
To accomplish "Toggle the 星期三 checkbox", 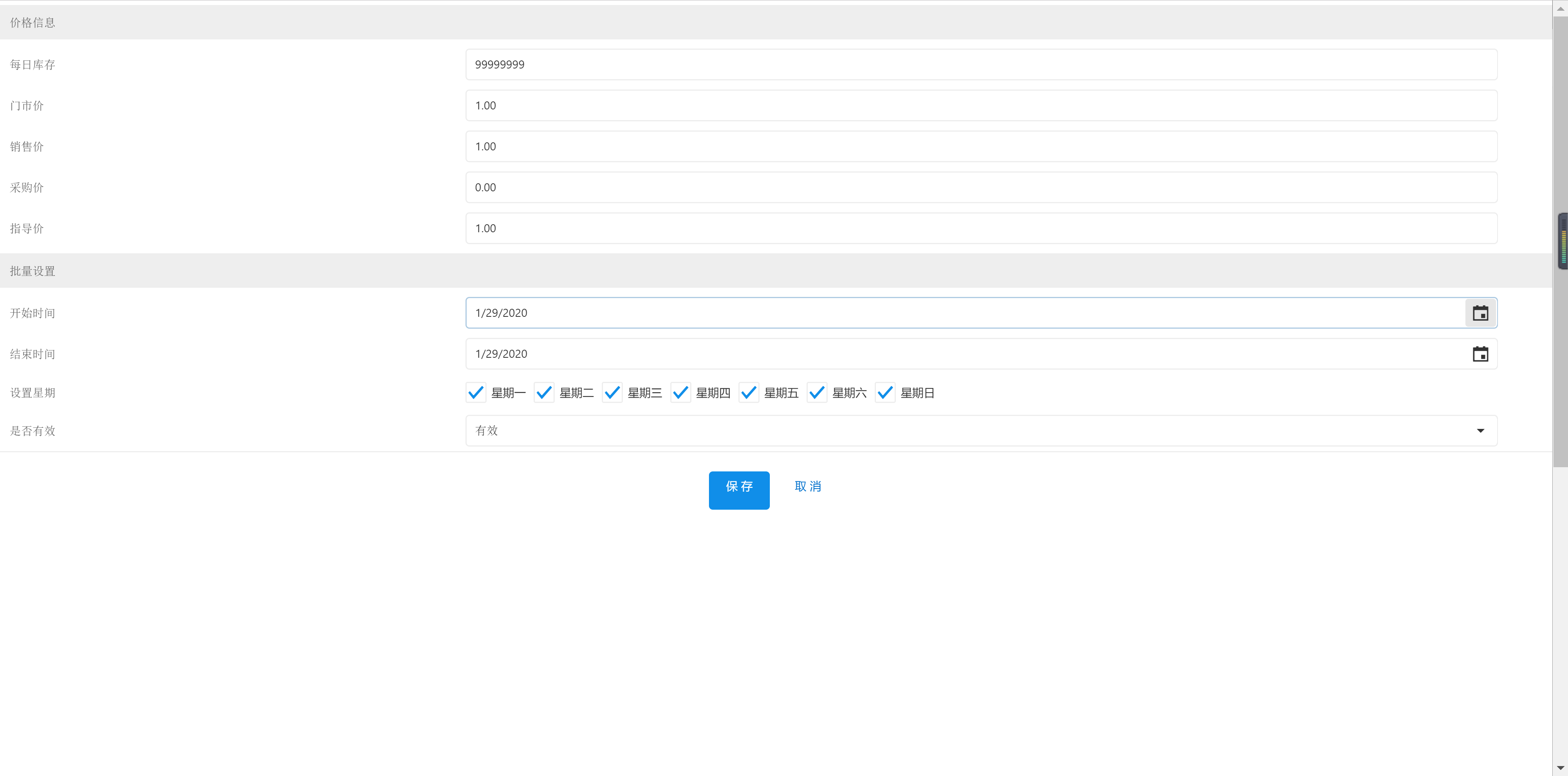I will (612, 393).
